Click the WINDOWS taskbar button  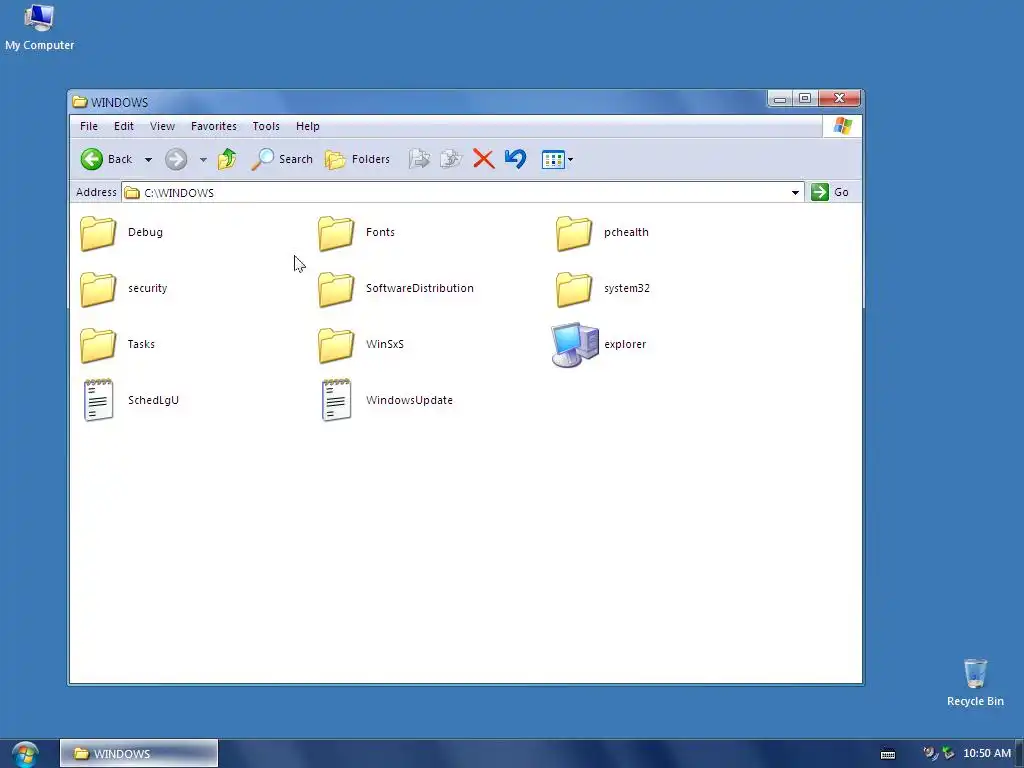point(138,754)
